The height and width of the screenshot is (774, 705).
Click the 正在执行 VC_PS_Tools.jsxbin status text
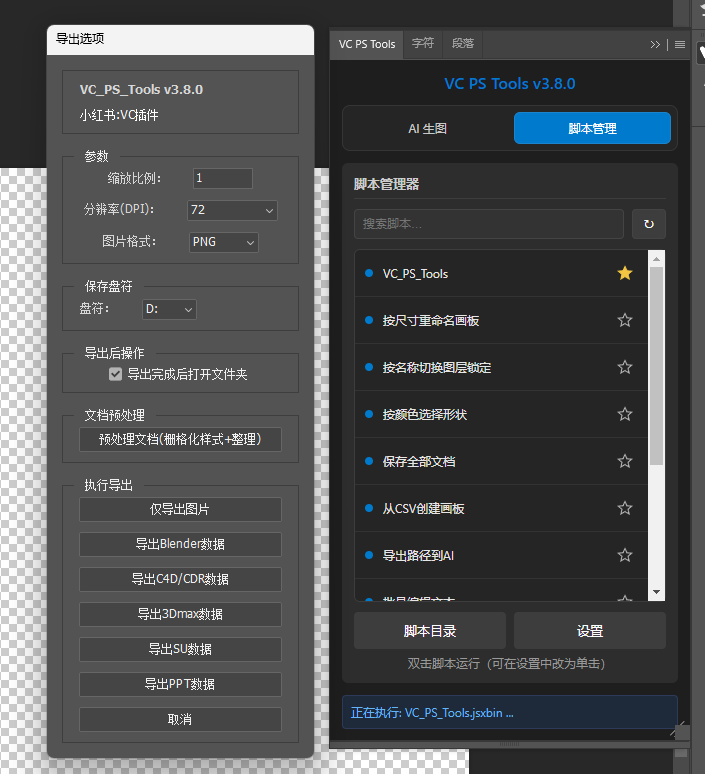tap(432, 713)
